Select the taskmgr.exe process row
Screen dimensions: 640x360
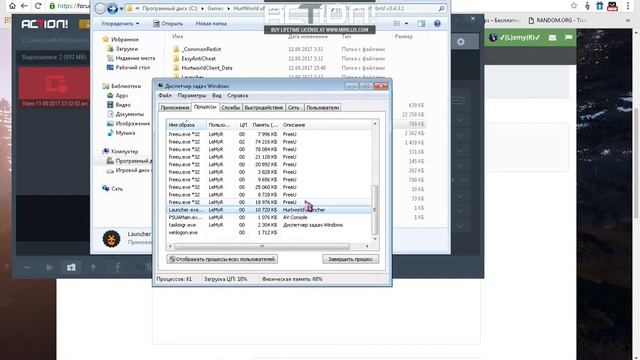269,225
